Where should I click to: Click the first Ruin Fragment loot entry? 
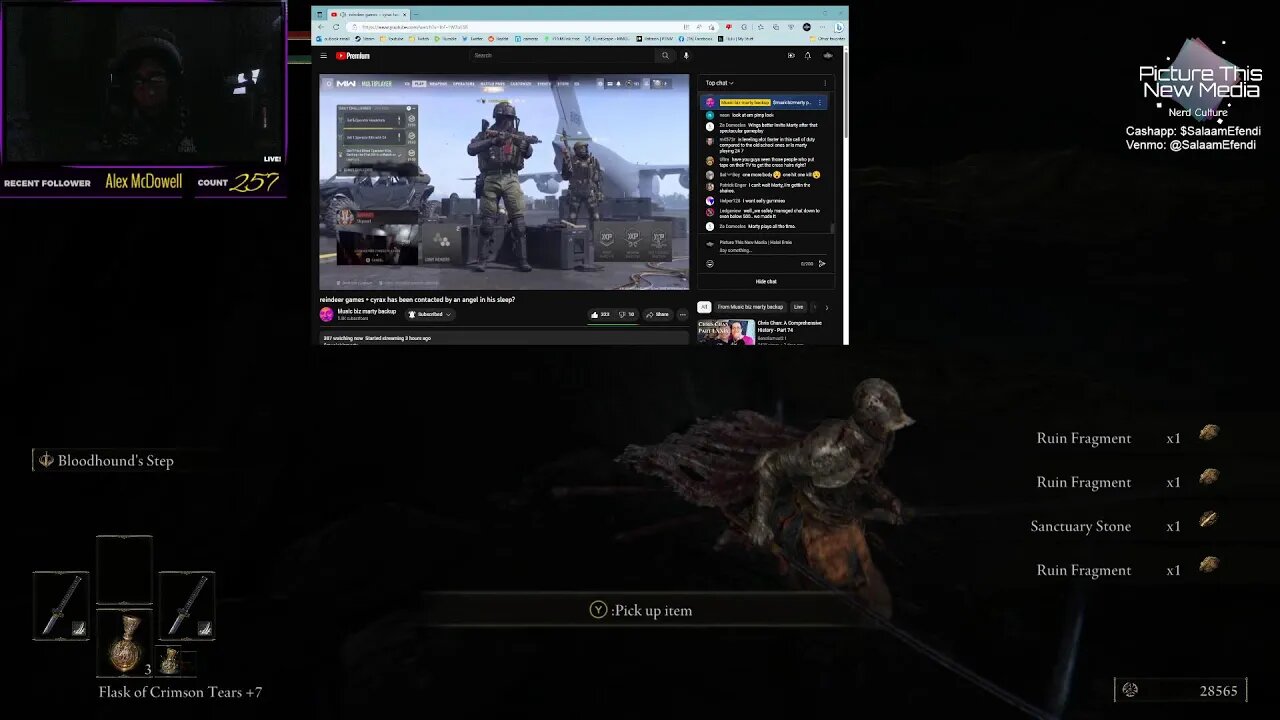pos(1127,438)
